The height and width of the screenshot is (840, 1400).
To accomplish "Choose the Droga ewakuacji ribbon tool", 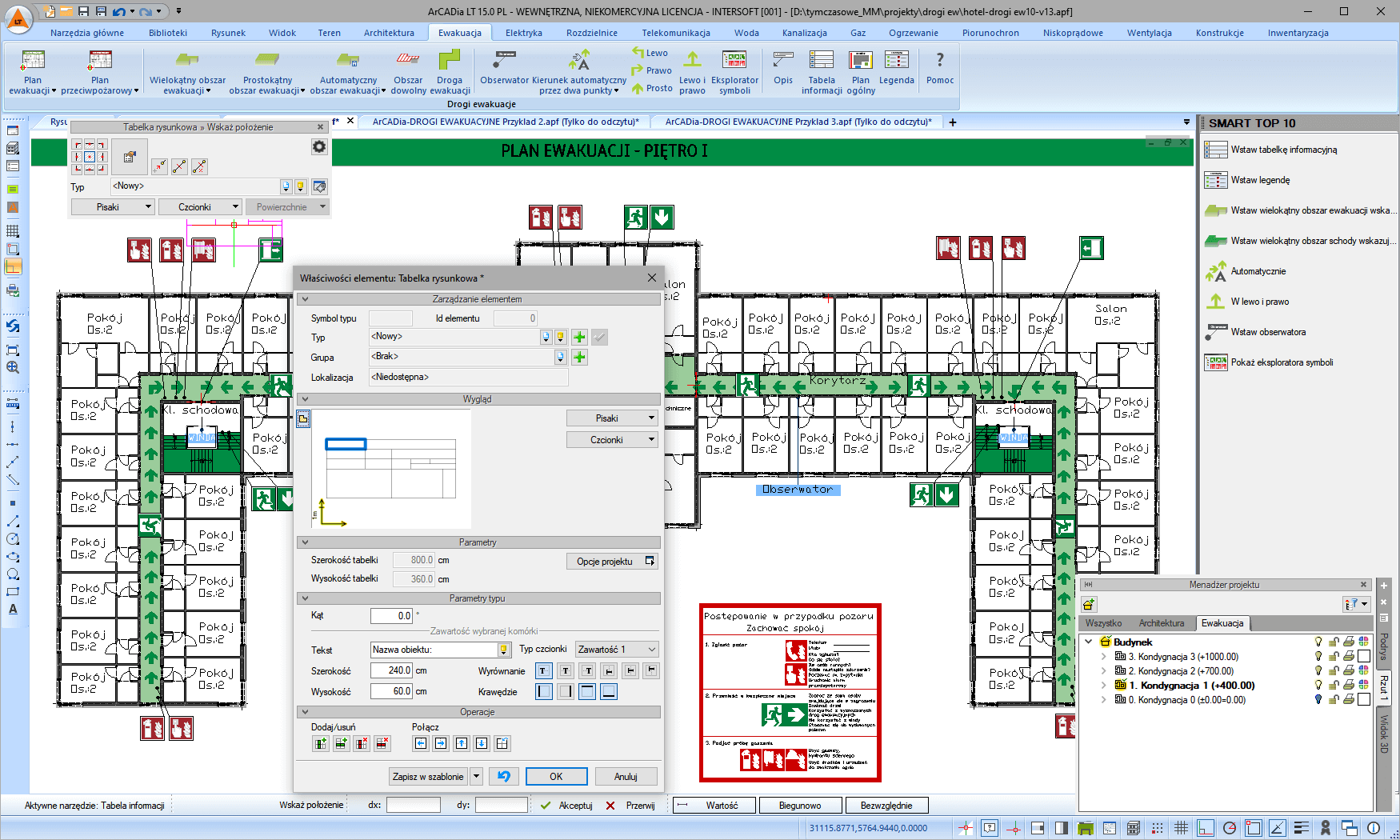I will 450,72.
